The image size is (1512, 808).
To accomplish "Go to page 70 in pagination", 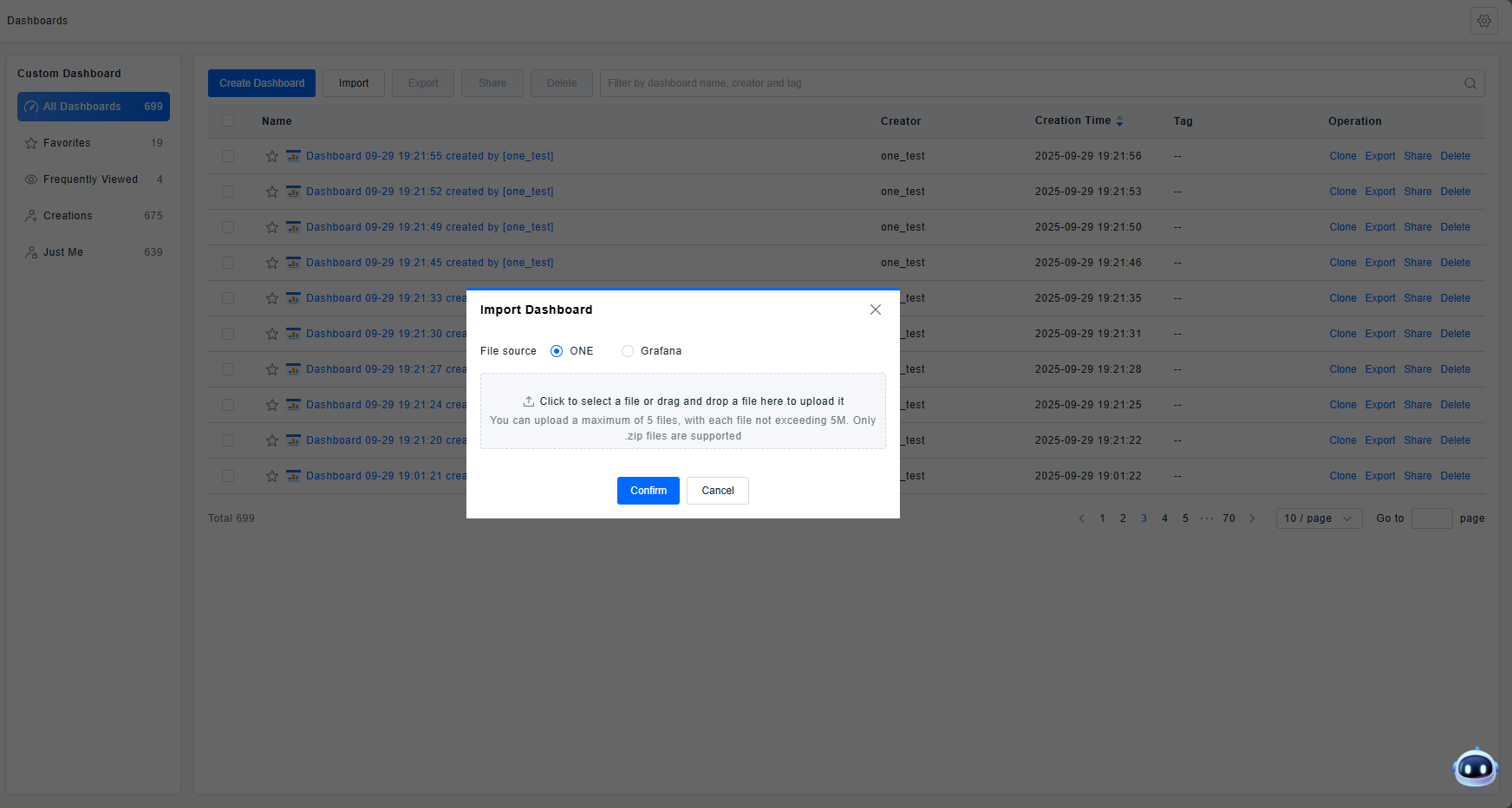I will (1228, 518).
